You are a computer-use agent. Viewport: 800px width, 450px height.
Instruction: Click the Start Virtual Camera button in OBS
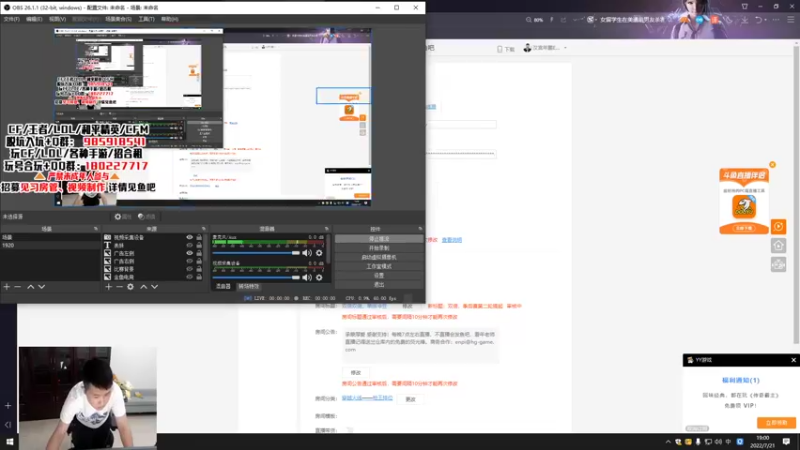click(x=379, y=257)
